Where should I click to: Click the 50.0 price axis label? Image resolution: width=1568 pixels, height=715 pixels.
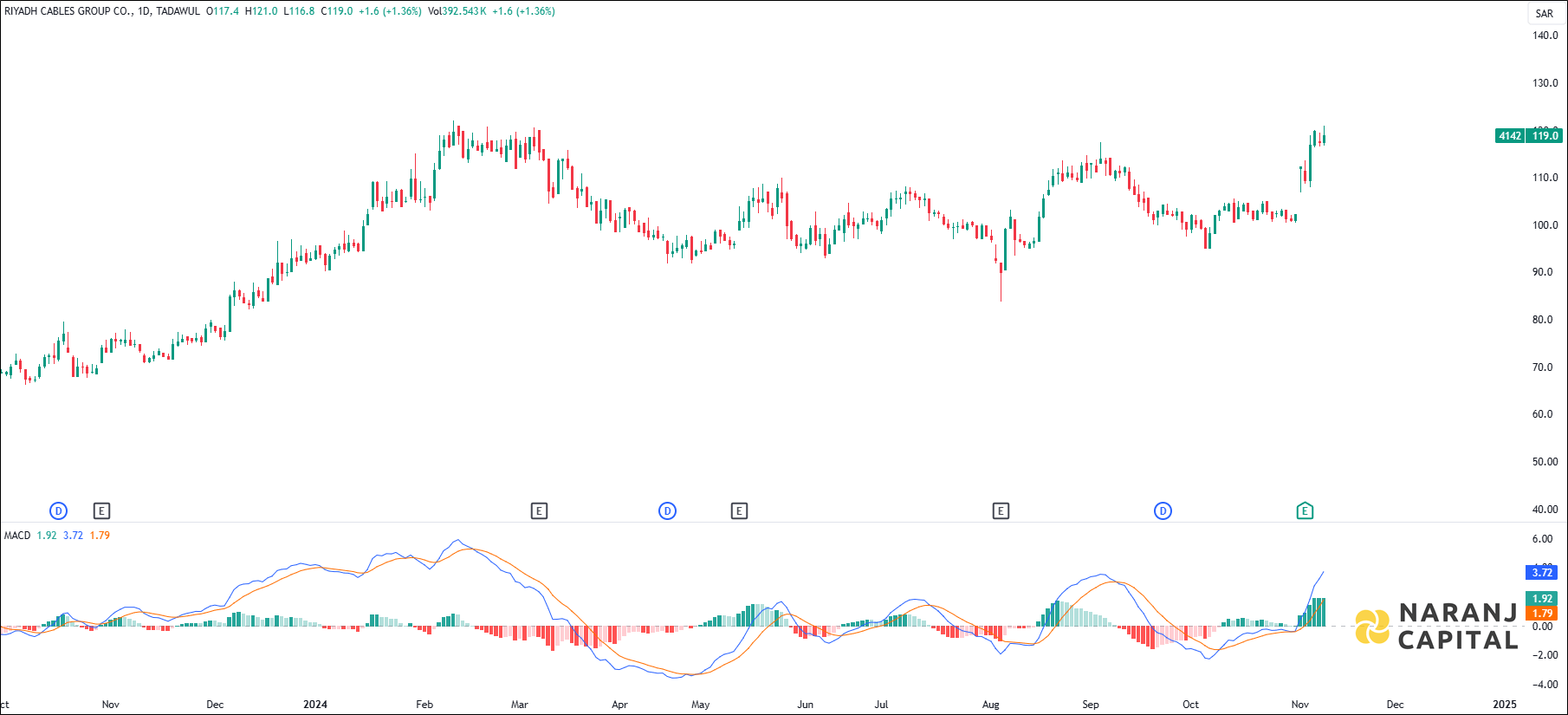click(1543, 462)
